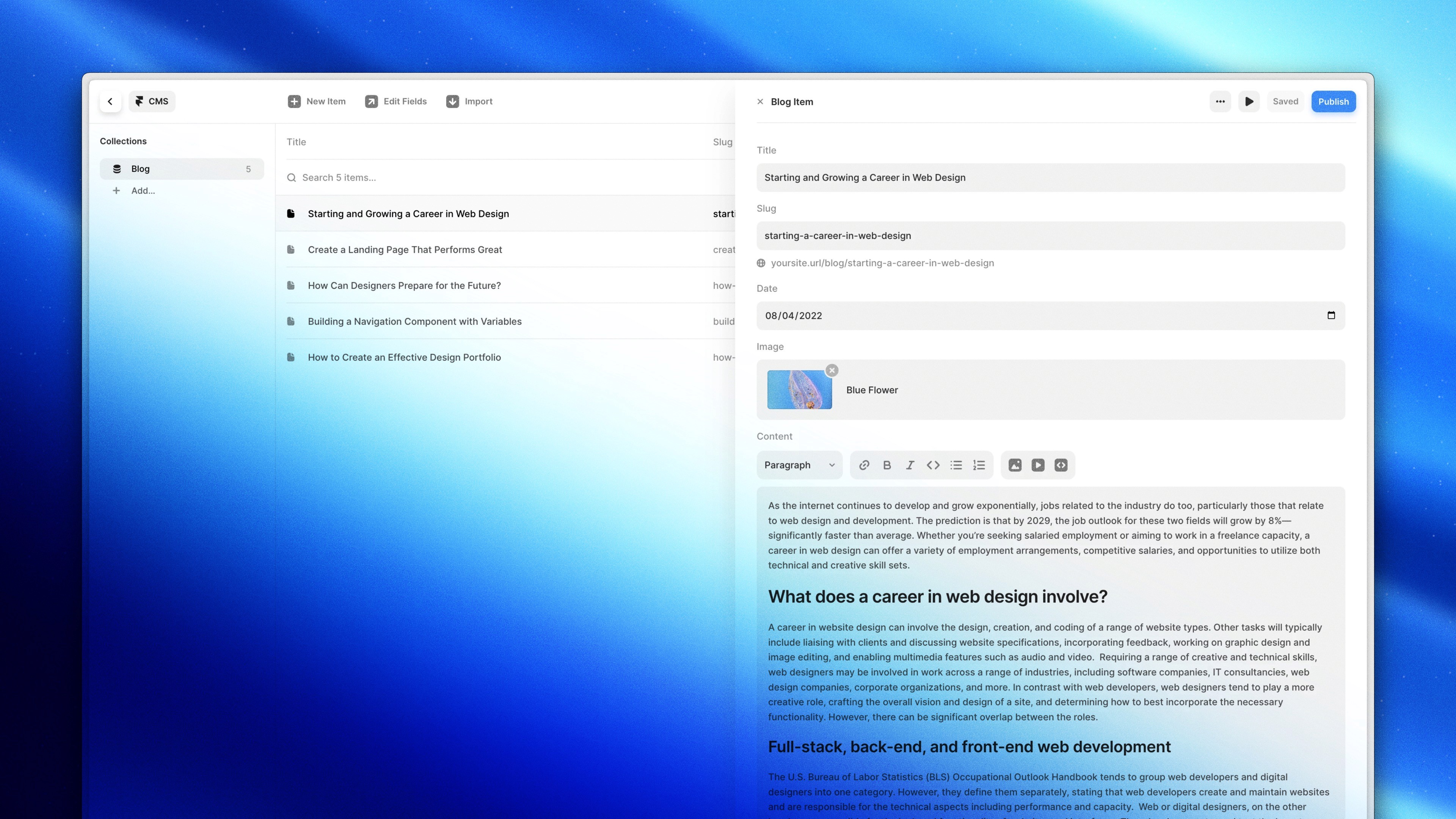The width and height of the screenshot is (1456, 819).
Task: Open the three-dots more options menu
Action: coord(1220,102)
